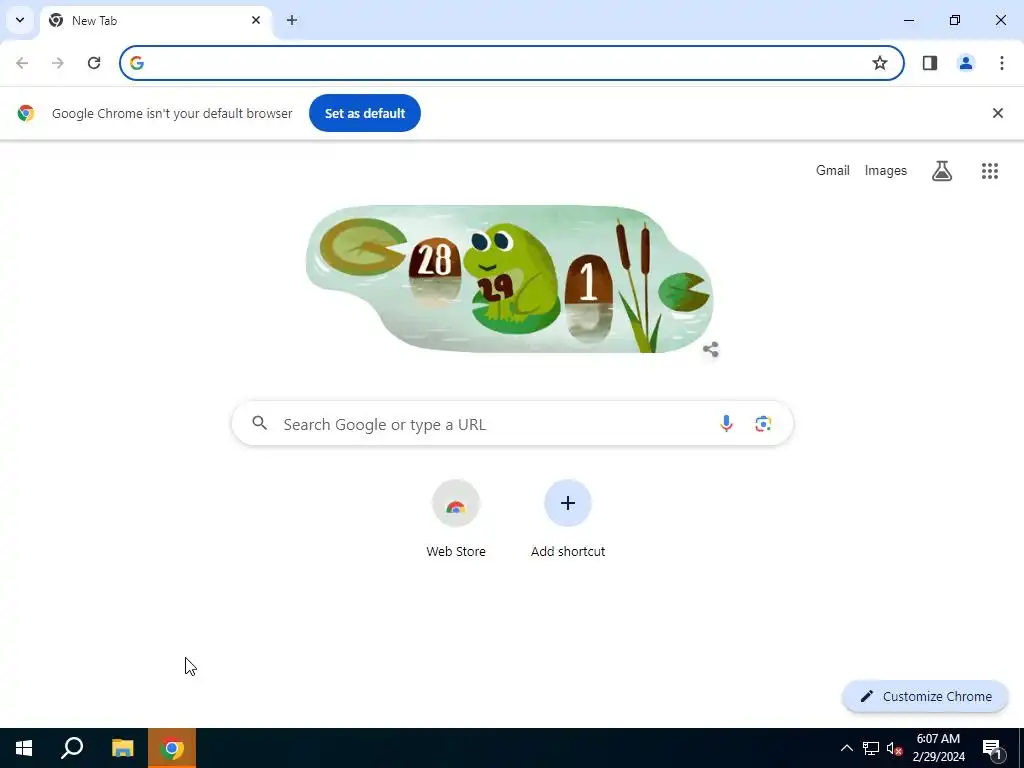Image resolution: width=1024 pixels, height=768 pixels.
Task: Restore down the Chrome window
Action: coord(955,20)
